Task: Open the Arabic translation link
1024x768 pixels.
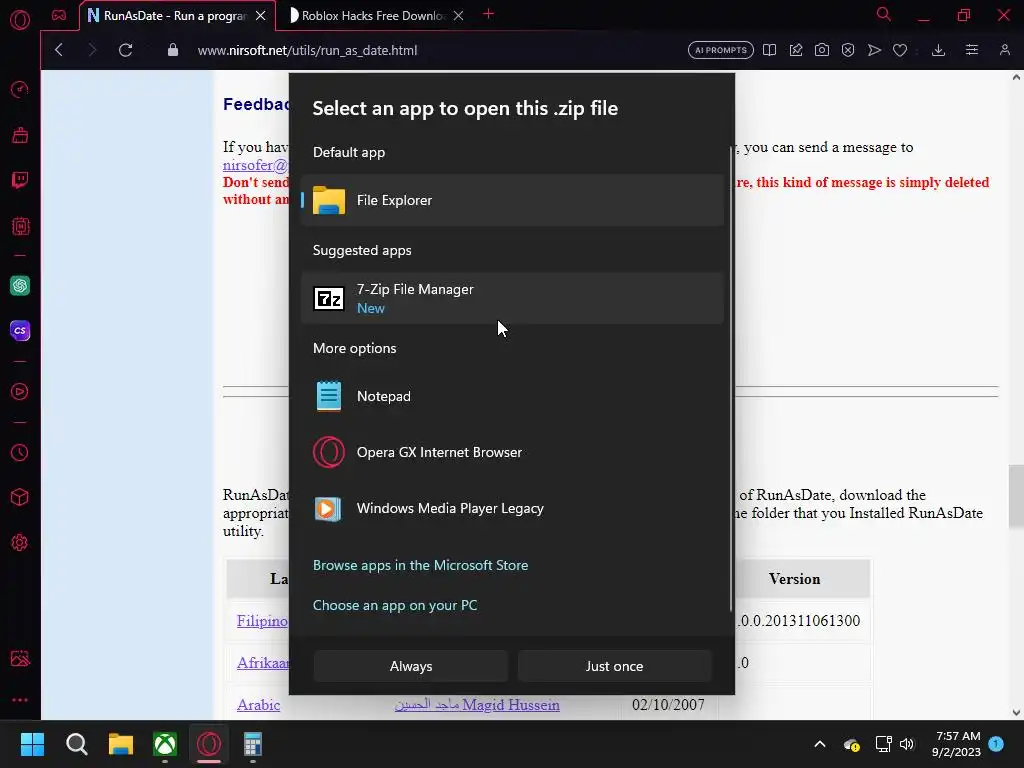Action: point(259,705)
